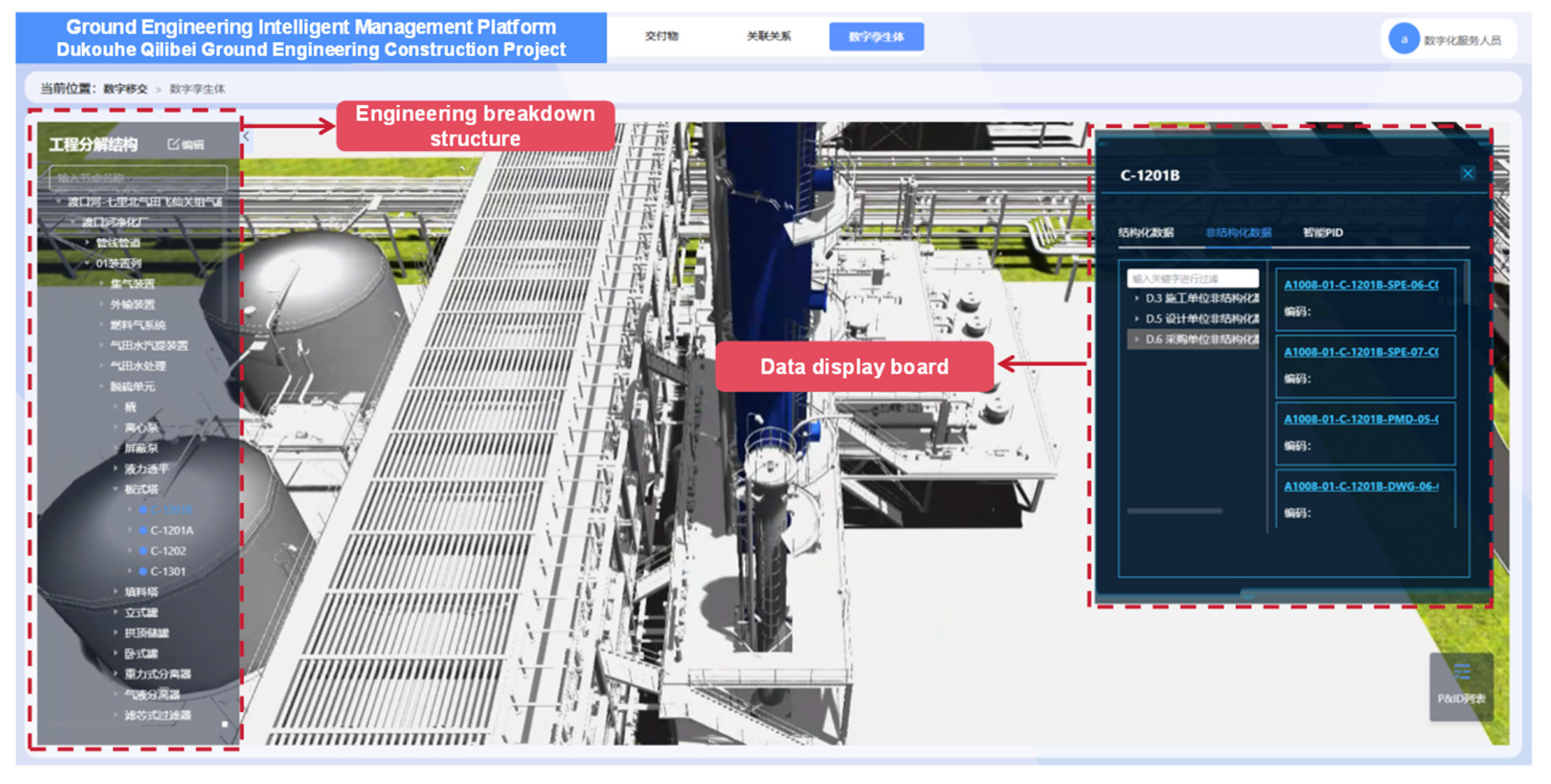Viewport: 1551px width, 784px height.
Task: Switch to 结构化数据 tab
Action: (1146, 233)
